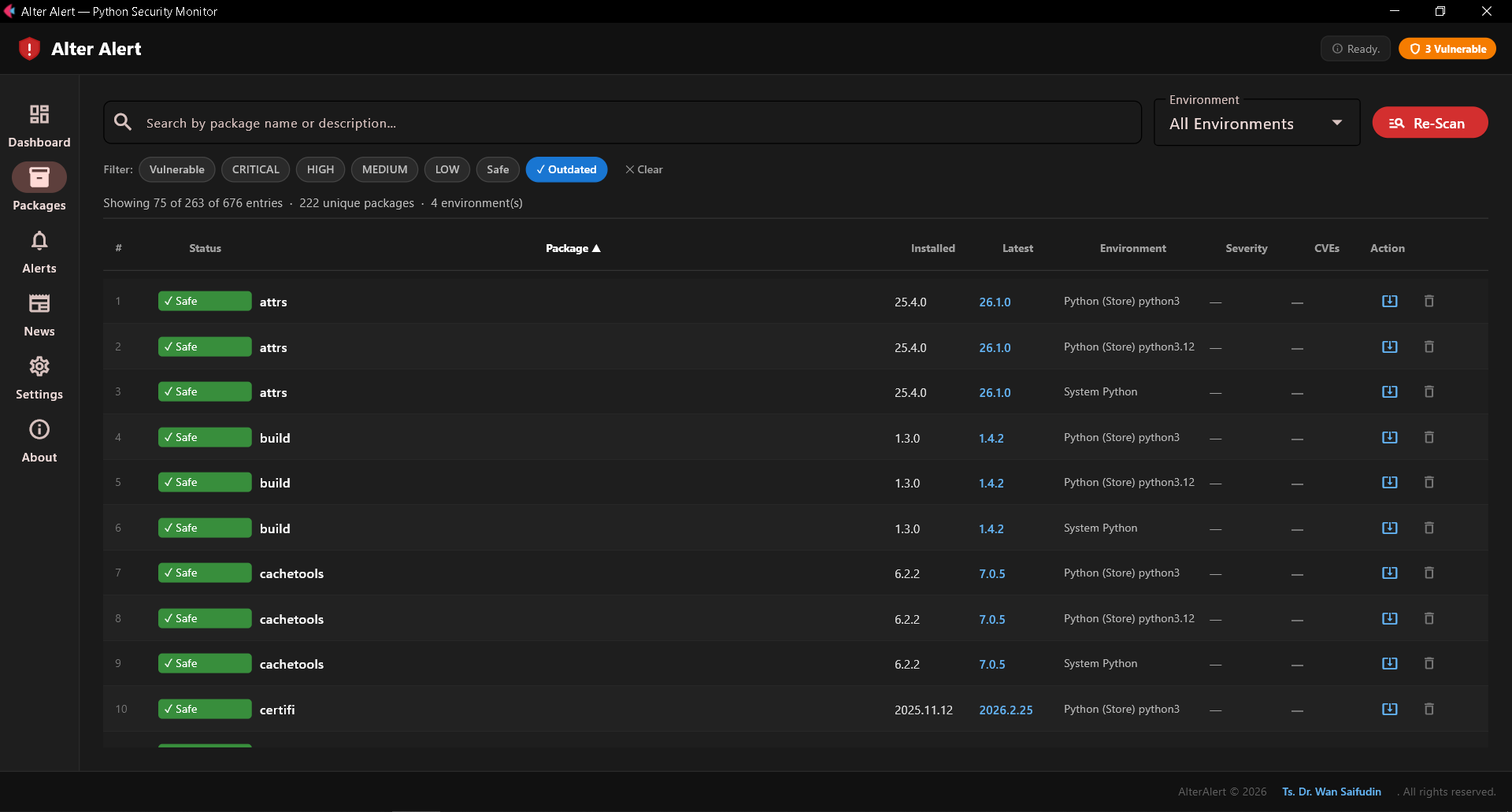Open the Dashboard panel
Viewport: 1512px width, 812px height.
click(x=39, y=124)
